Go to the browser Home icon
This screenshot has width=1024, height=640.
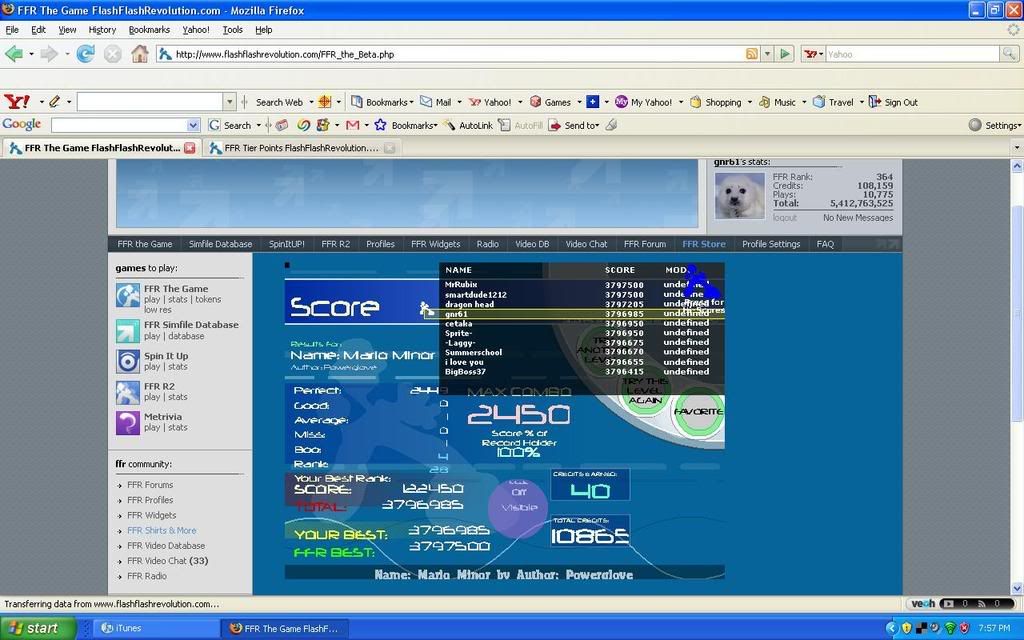point(140,54)
